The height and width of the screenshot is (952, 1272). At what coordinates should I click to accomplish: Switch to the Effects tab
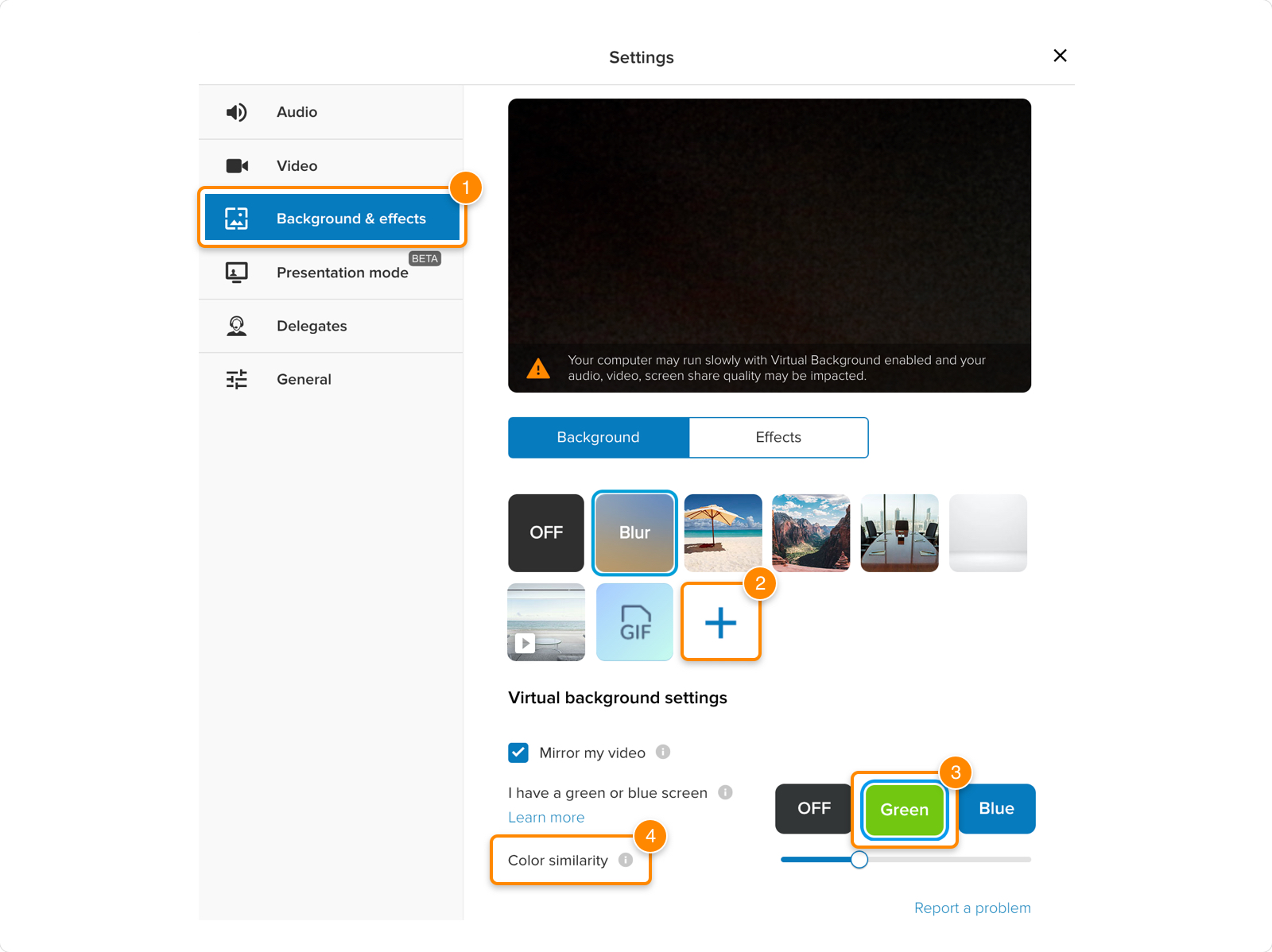coord(778,437)
